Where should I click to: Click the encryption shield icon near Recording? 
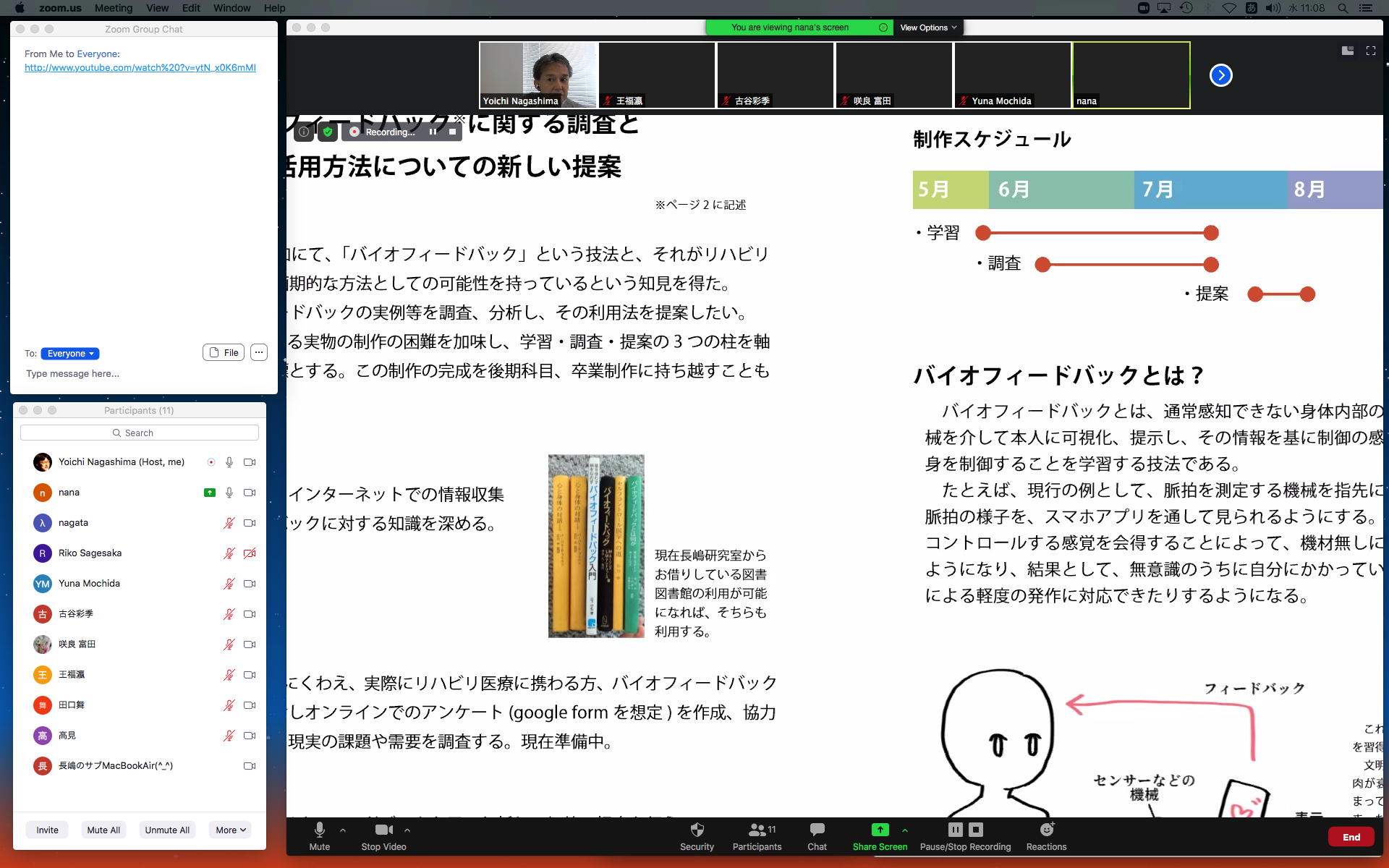[328, 132]
